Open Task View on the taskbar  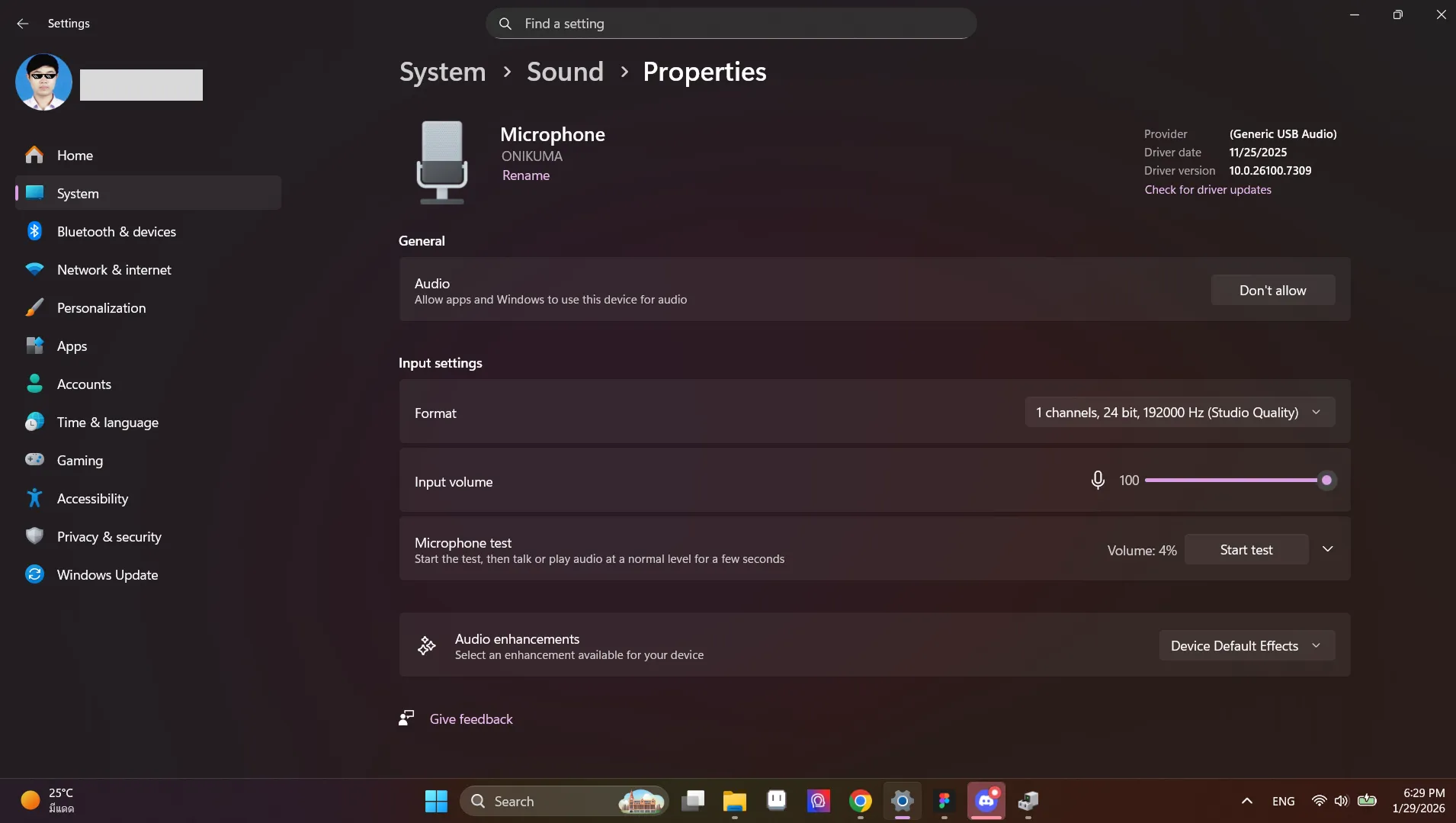pos(693,801)
